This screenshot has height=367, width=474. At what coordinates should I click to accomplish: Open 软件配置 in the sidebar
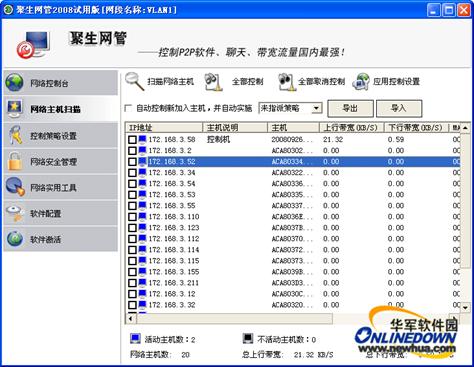pos(61,213)
